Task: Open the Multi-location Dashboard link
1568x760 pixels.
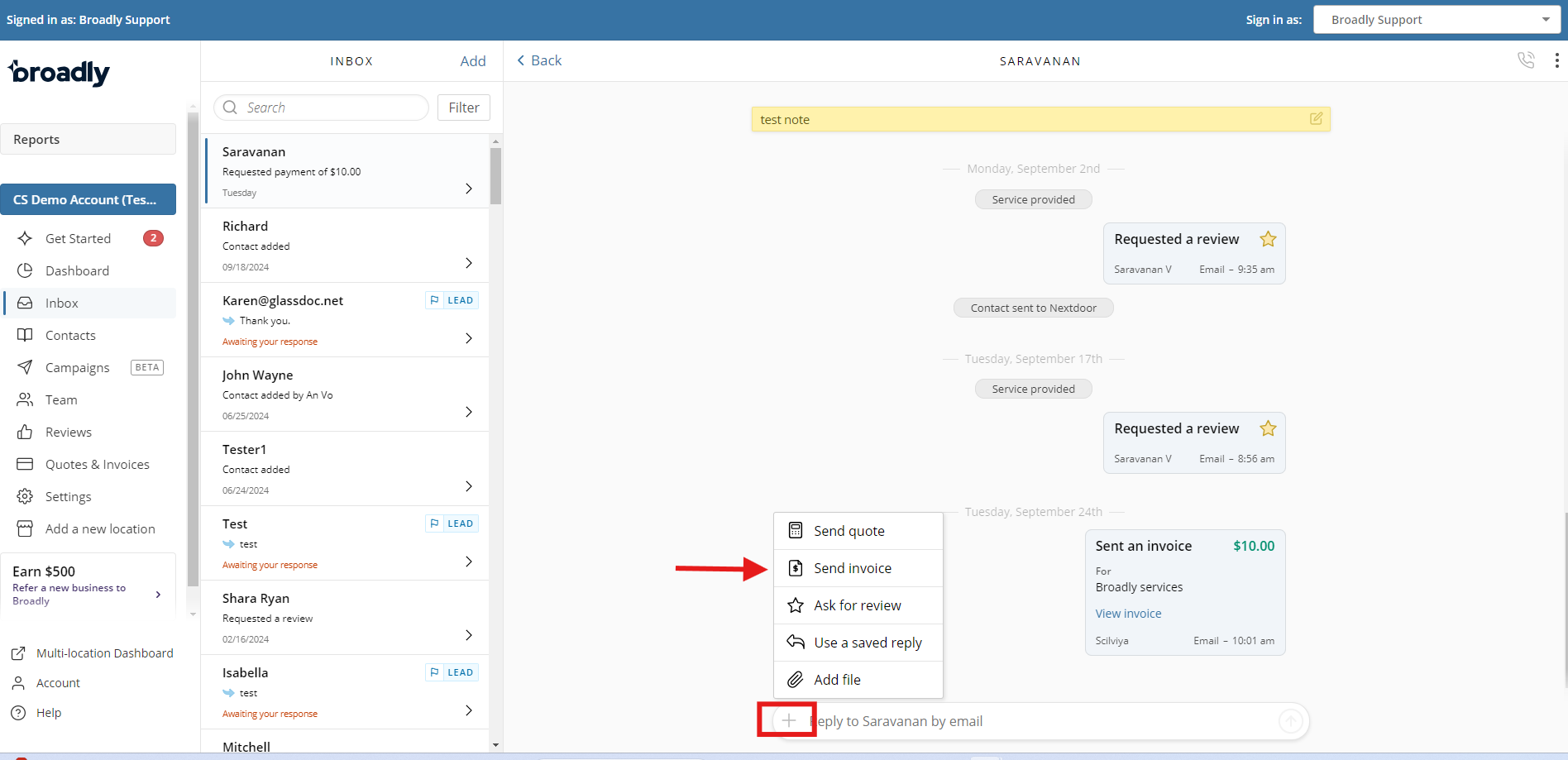Action: click(105, 653)
